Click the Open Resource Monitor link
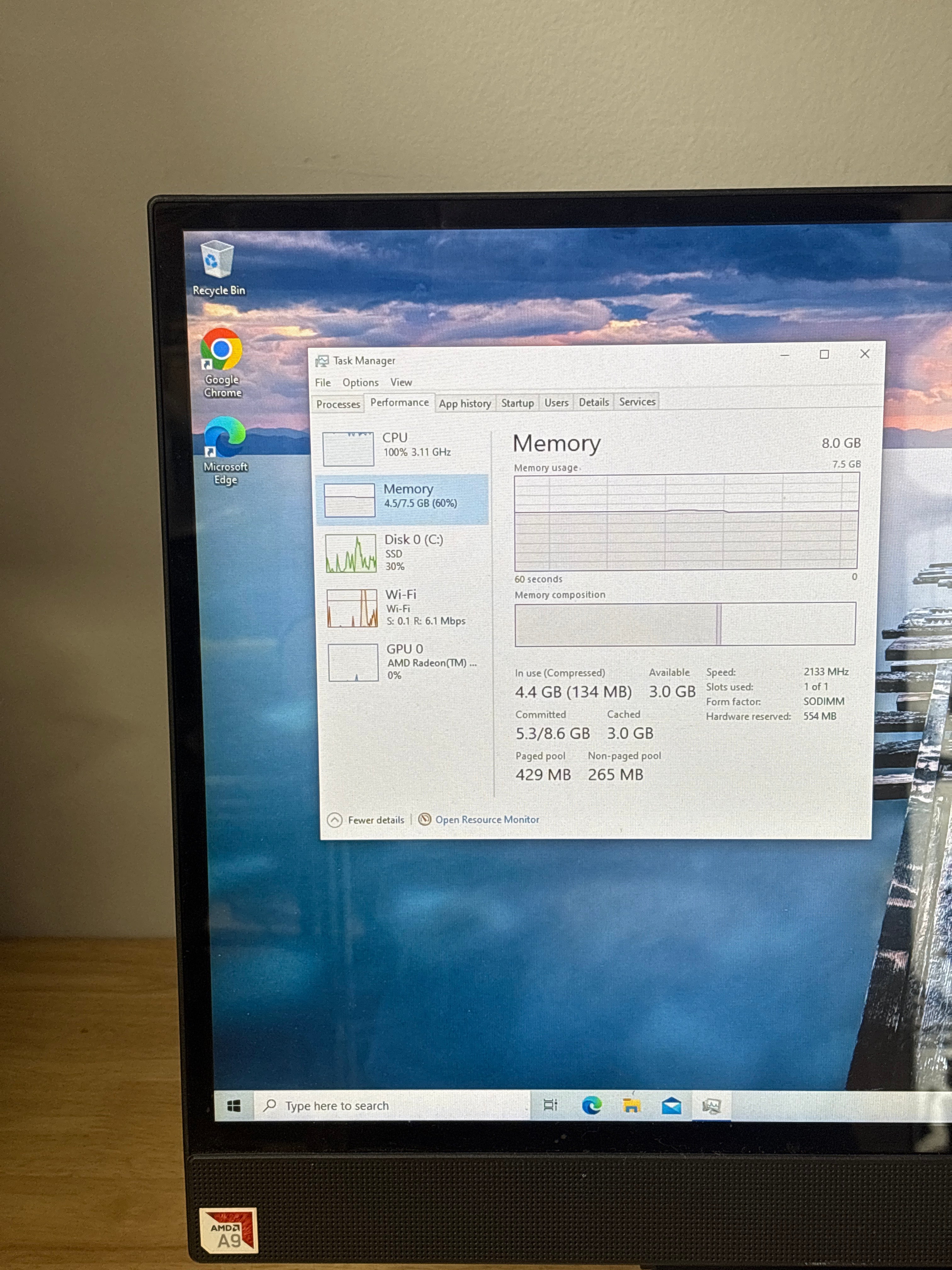The width and height of the screenshot is (952, 1270). (x=487, y=819)
